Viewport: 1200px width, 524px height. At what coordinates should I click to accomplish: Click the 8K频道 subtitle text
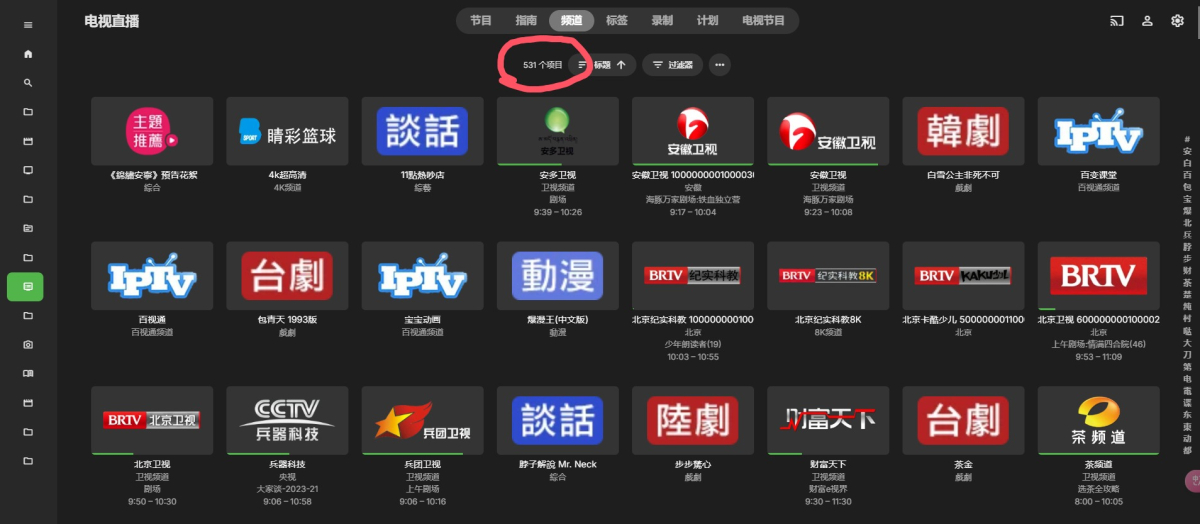coord(828,332)
